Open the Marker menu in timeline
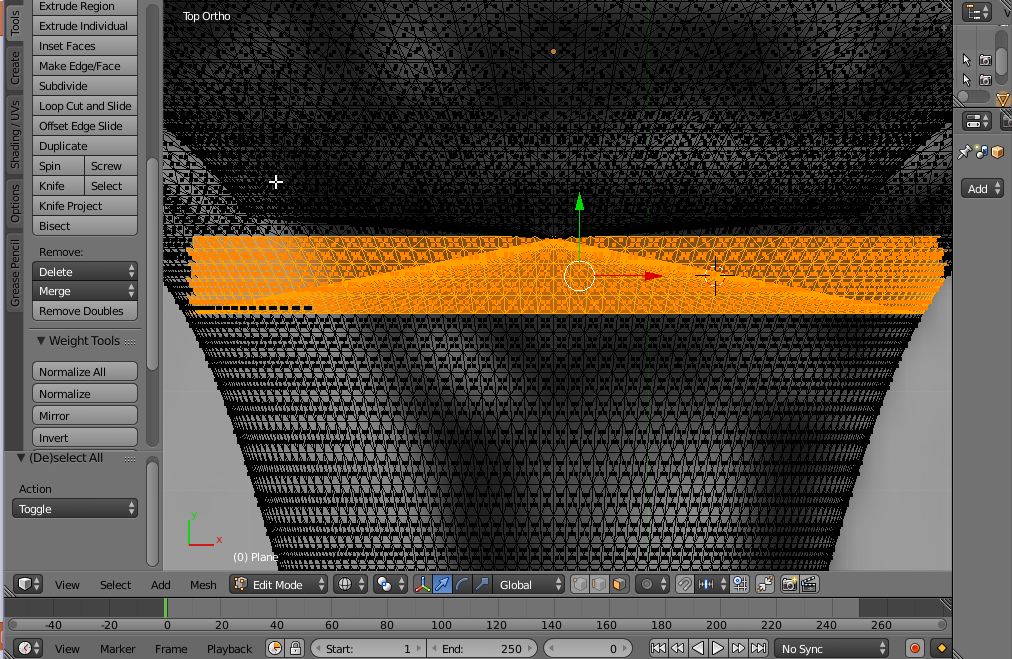1012x659 pixels. coord(117,649)
